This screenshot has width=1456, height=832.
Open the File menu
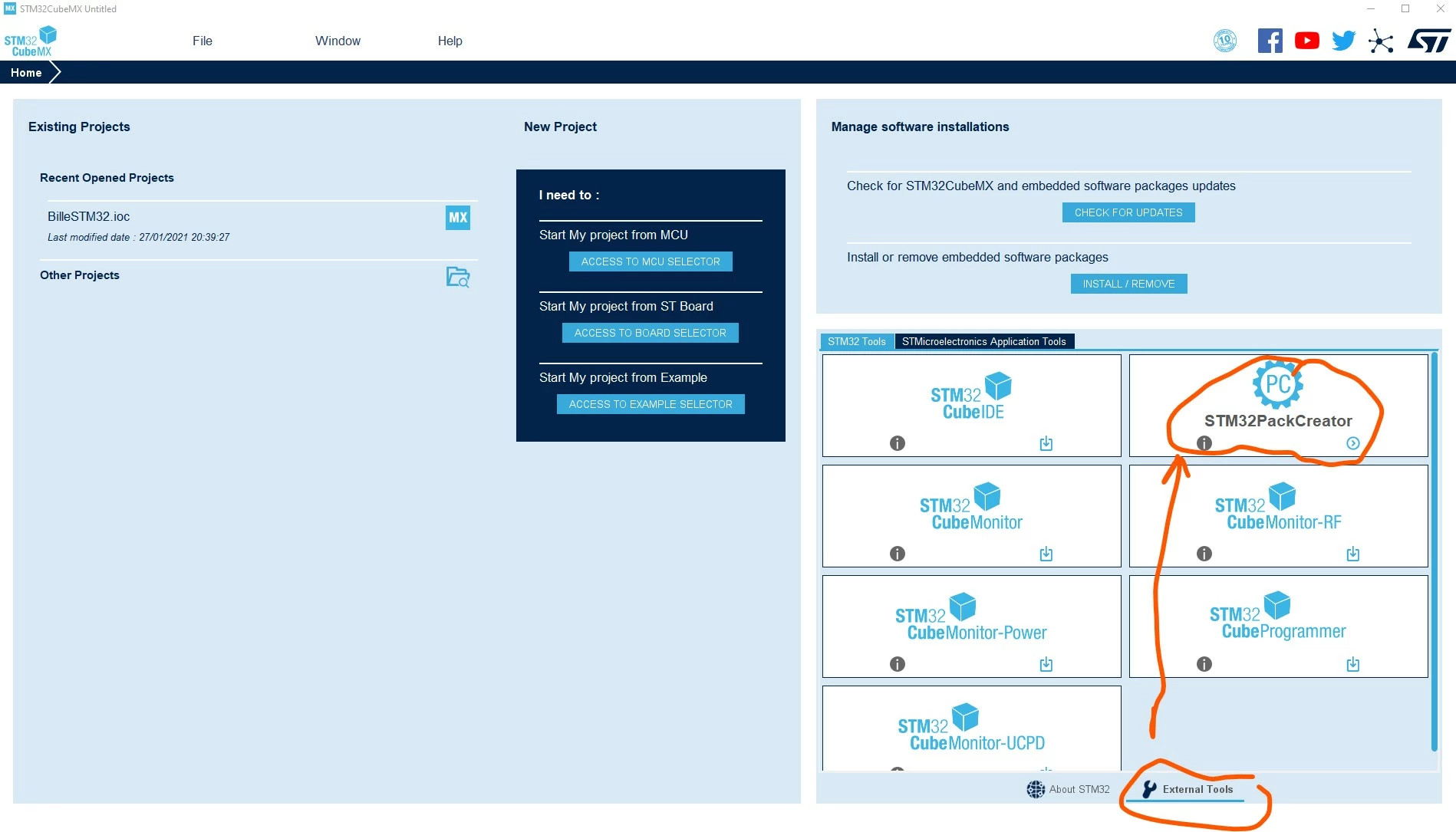click(x=203, y=41)
